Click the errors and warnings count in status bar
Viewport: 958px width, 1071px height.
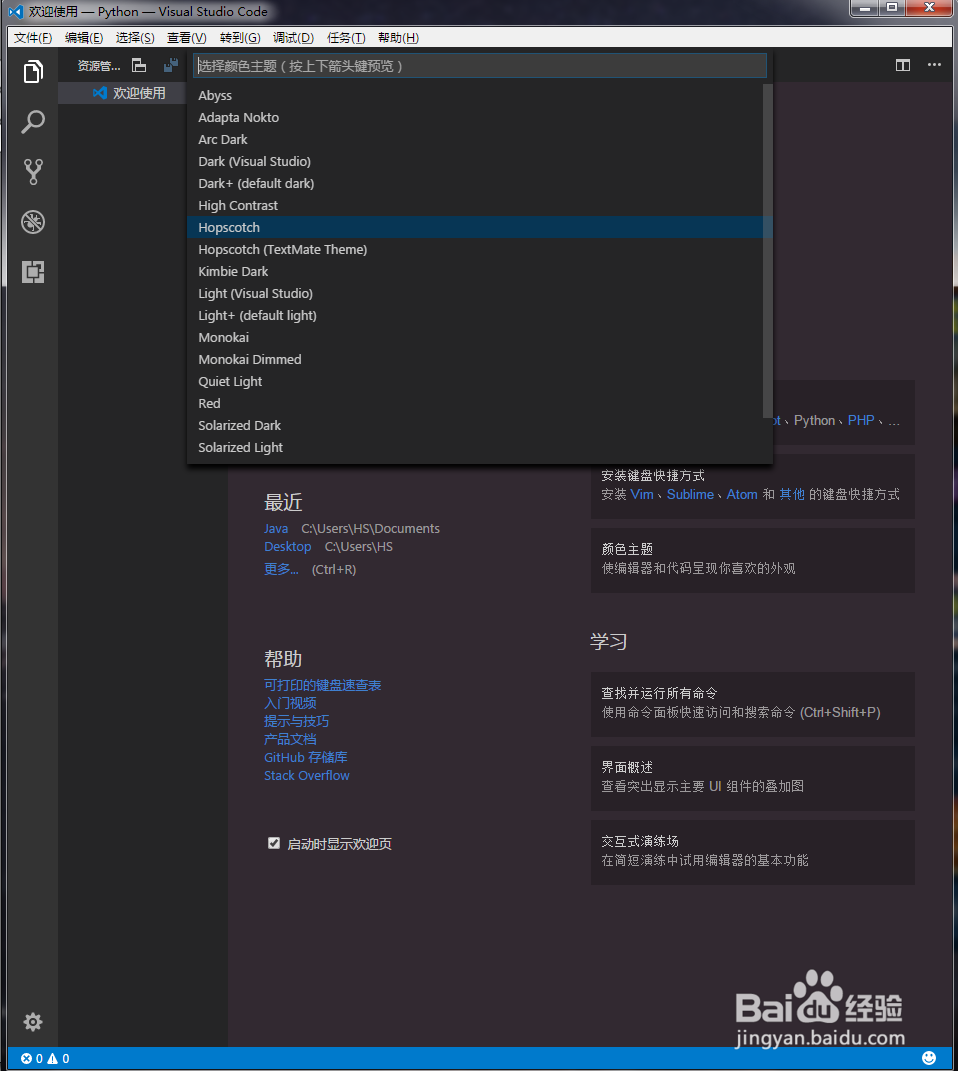(x=45, y=1059)
